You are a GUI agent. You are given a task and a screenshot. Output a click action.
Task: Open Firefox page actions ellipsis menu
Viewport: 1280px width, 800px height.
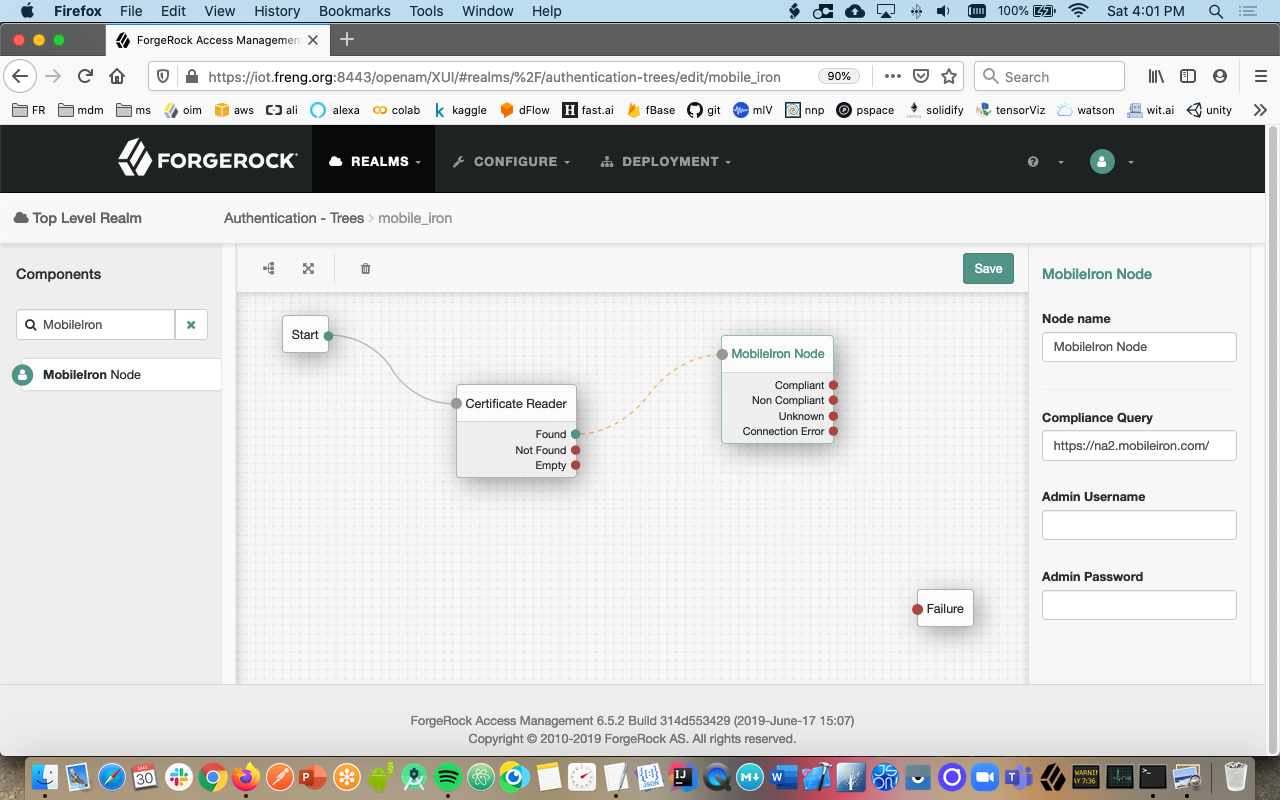[893, 76]
